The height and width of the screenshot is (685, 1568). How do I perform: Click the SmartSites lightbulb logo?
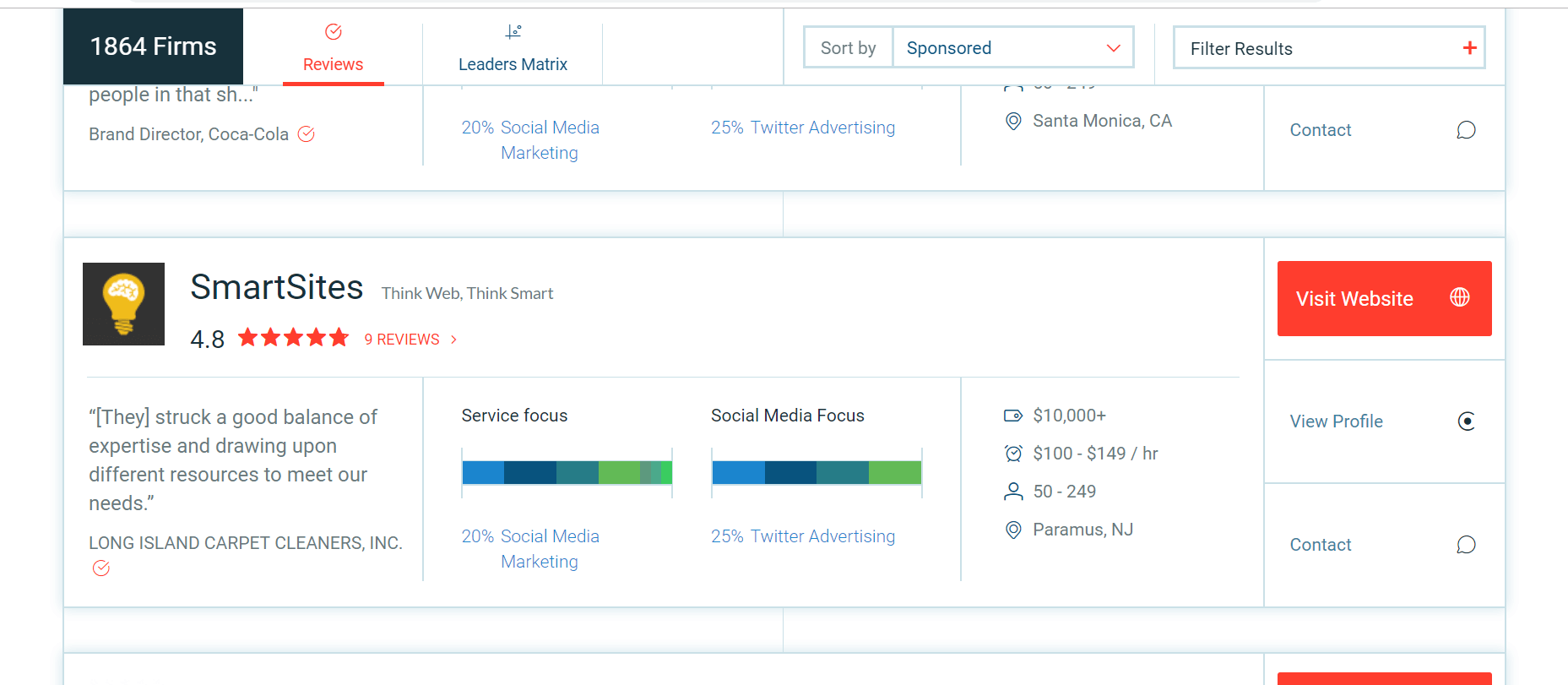point(123,304)
